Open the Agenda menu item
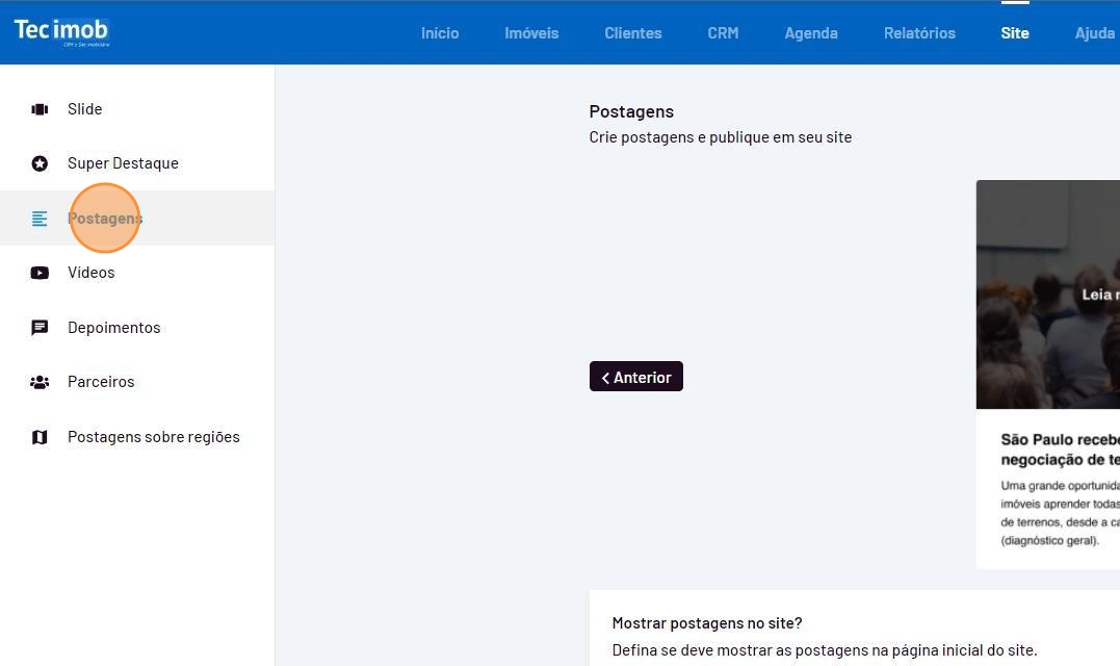 click(x=810, y=33)
